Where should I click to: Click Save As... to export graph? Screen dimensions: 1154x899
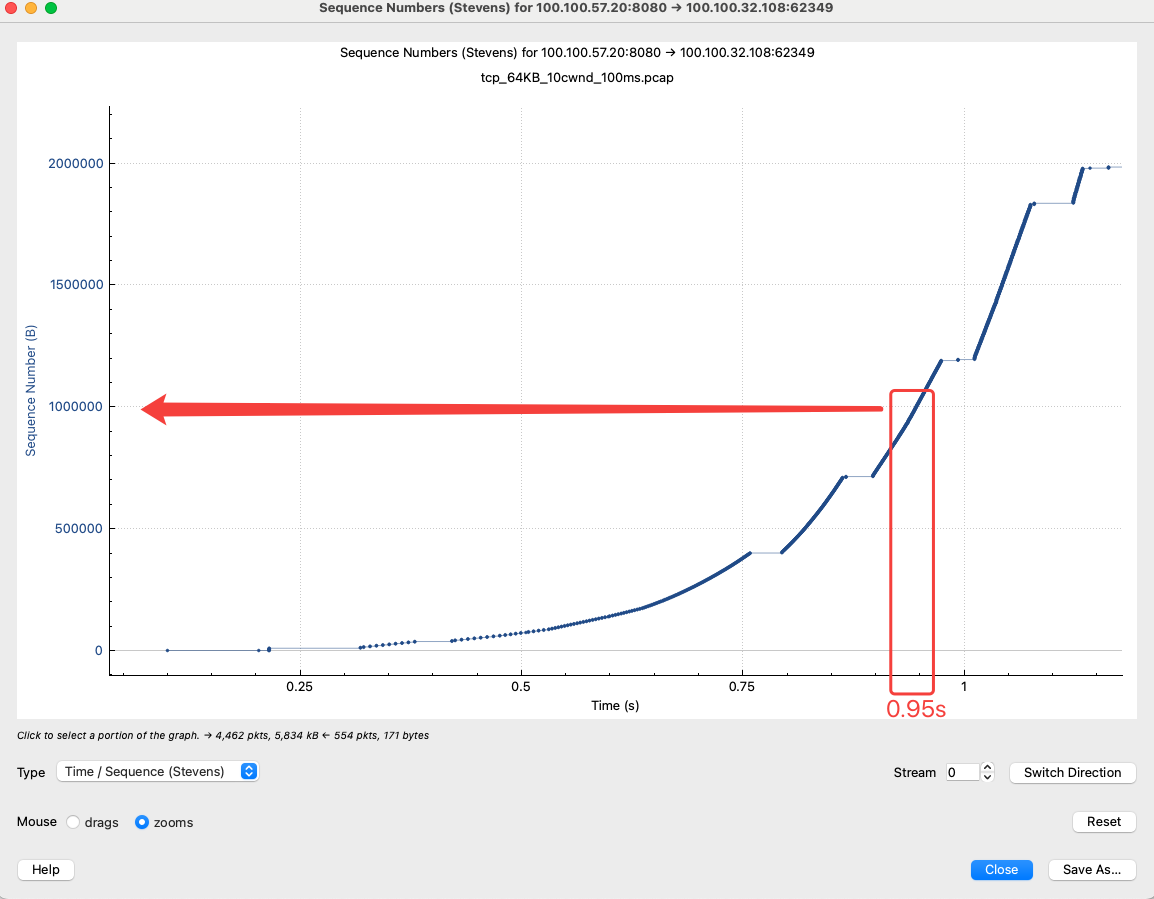(x=1091, y=870)
